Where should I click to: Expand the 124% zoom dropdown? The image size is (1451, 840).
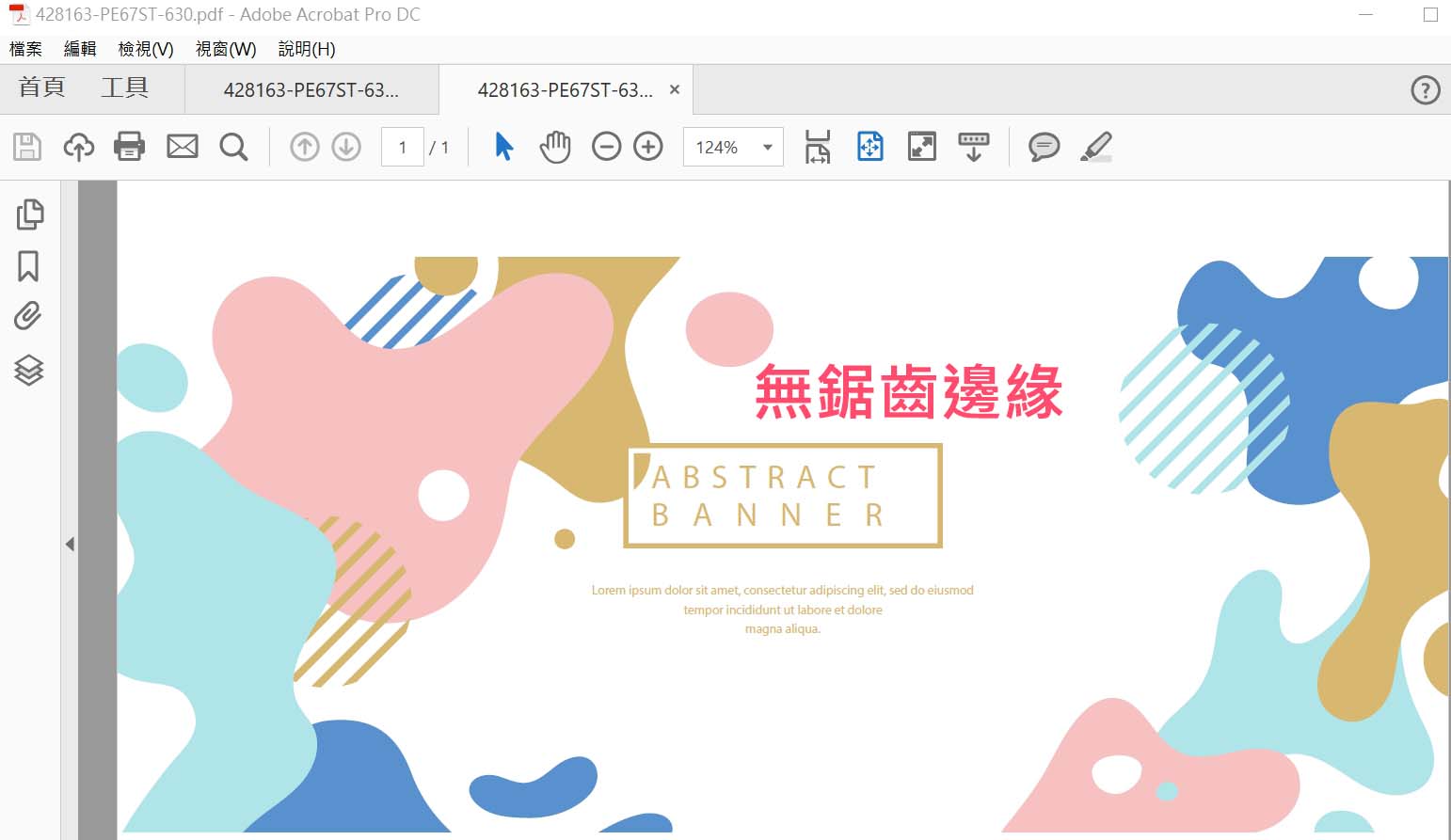(x=767, y=148)
